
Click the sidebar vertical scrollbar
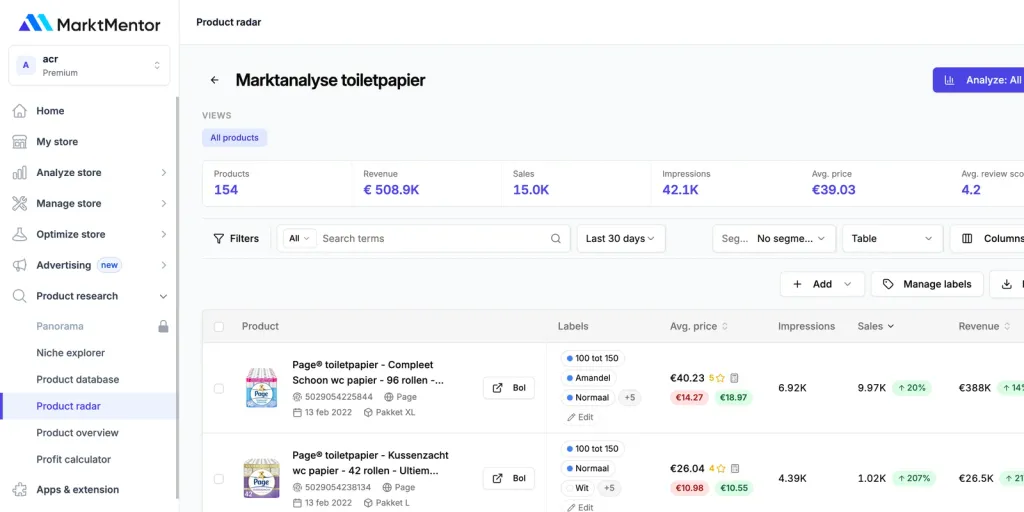(178, 300)
